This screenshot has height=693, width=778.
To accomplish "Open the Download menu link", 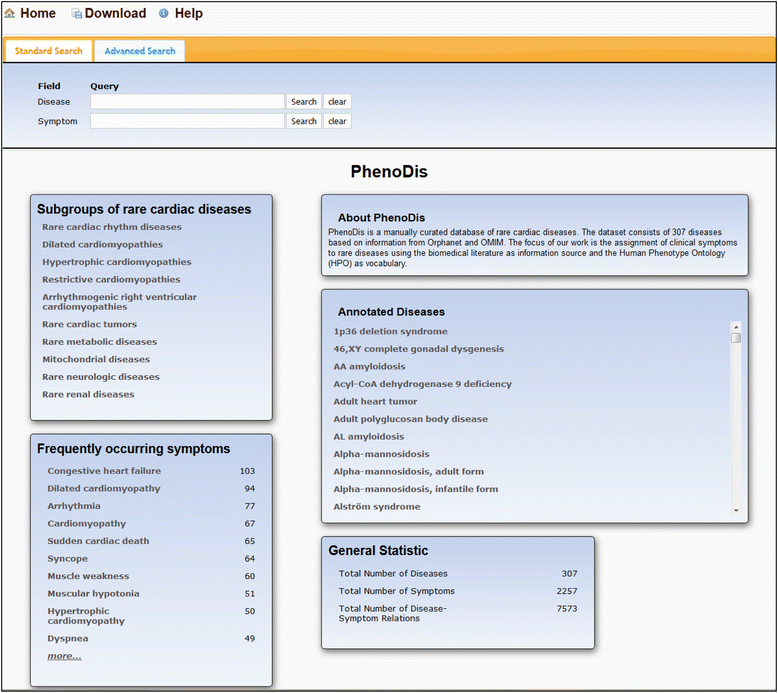I will (x=115, y=13).
